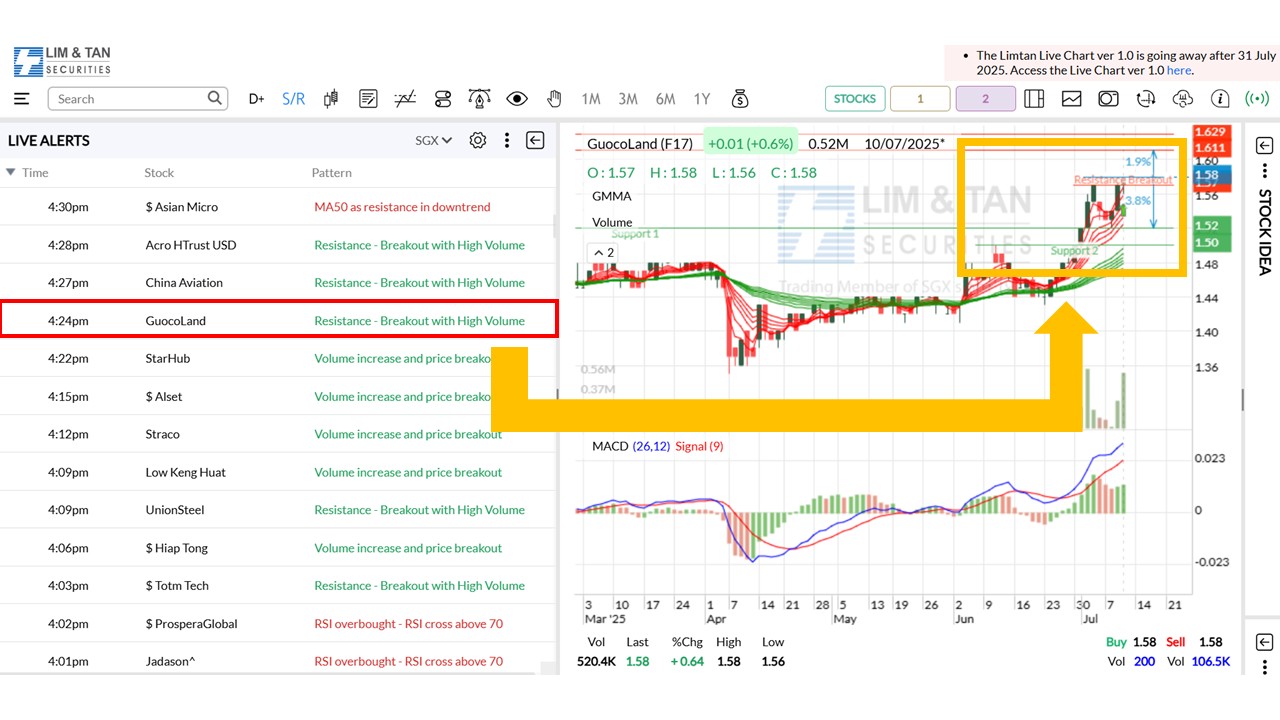
Task: Set chart range to 6M
Action: coord(665,99)
